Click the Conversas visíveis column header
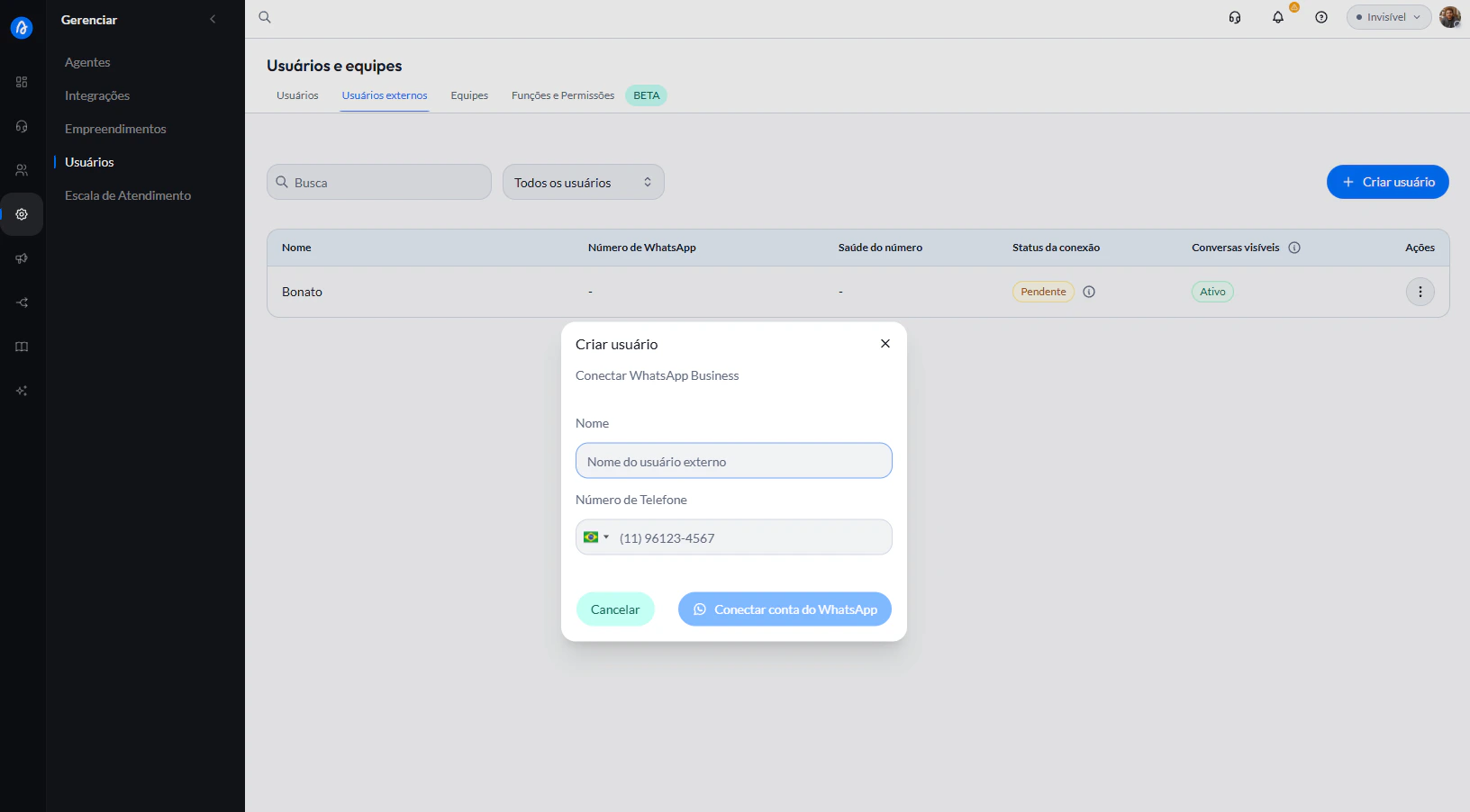 (1235, 248)
